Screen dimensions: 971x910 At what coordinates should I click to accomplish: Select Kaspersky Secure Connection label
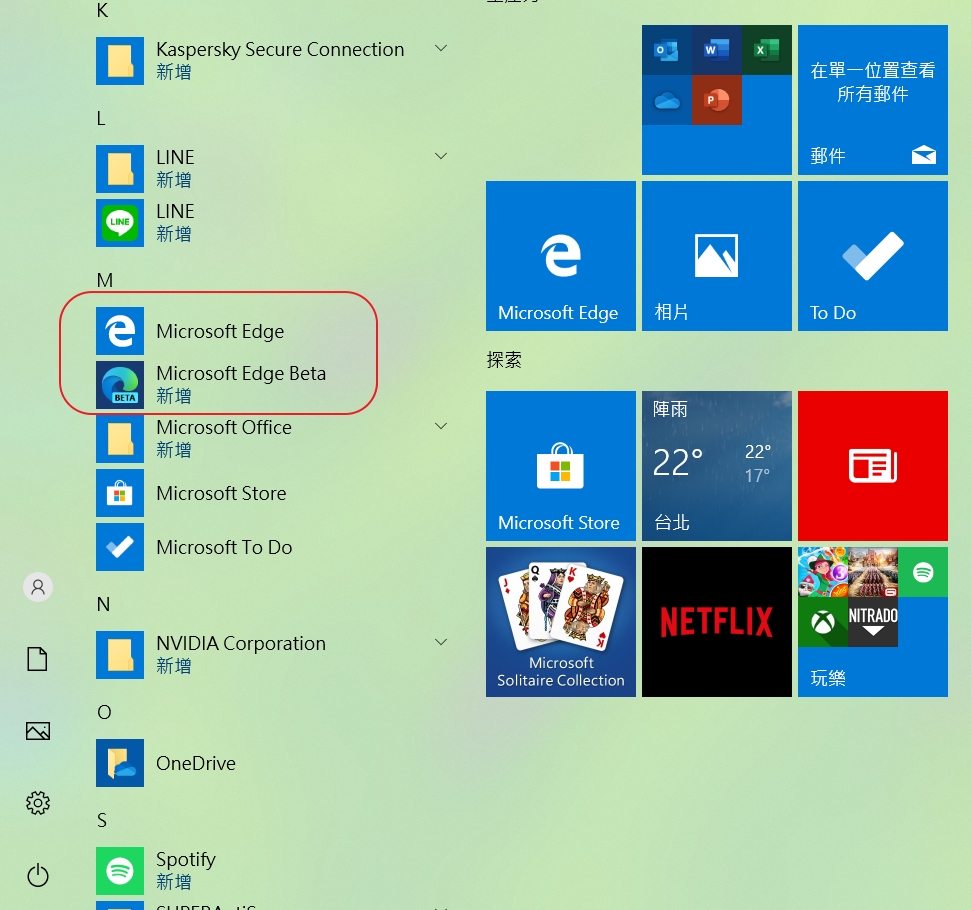tap(280, 50)
